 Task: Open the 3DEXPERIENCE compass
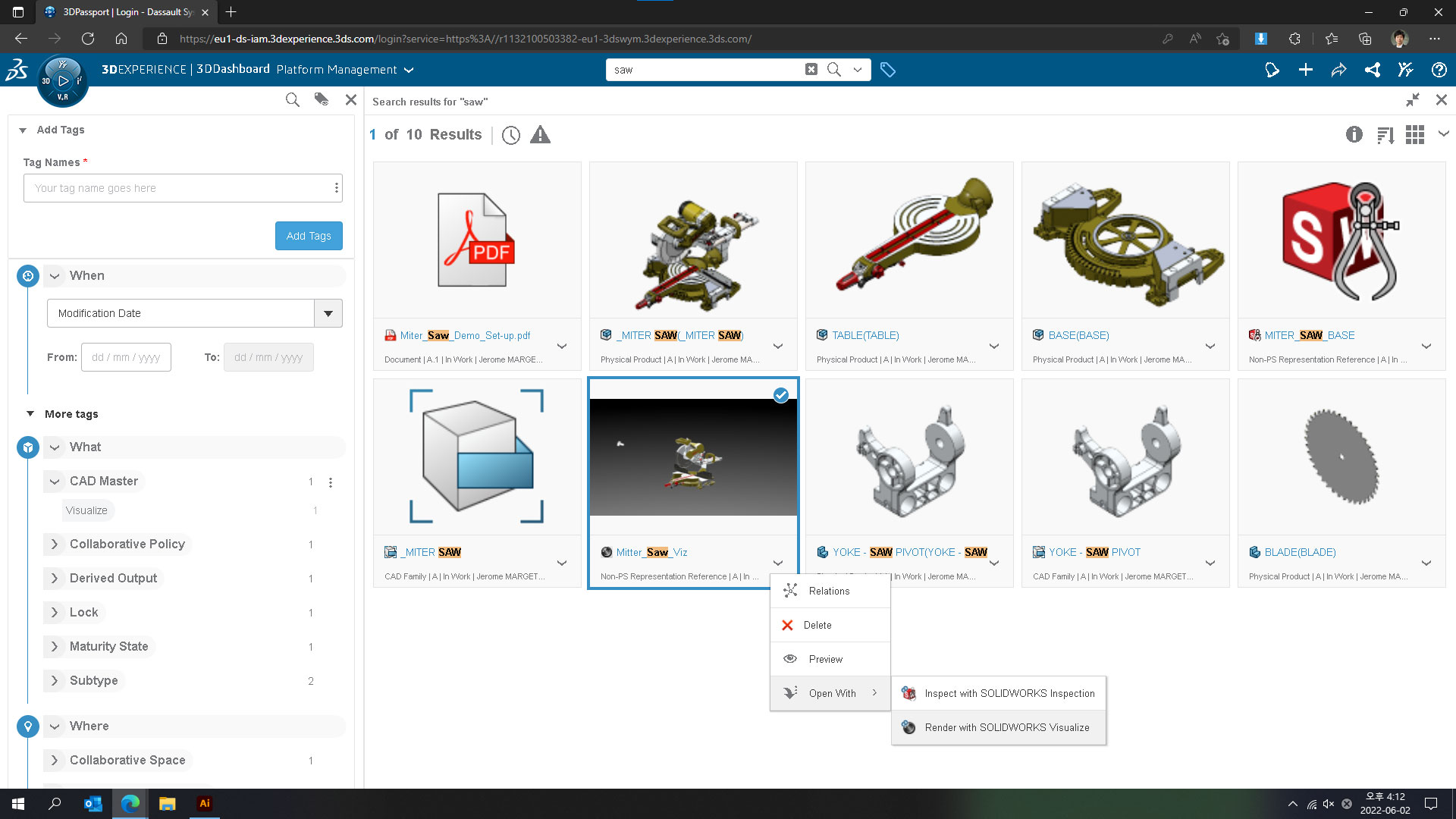pos(63,80)
